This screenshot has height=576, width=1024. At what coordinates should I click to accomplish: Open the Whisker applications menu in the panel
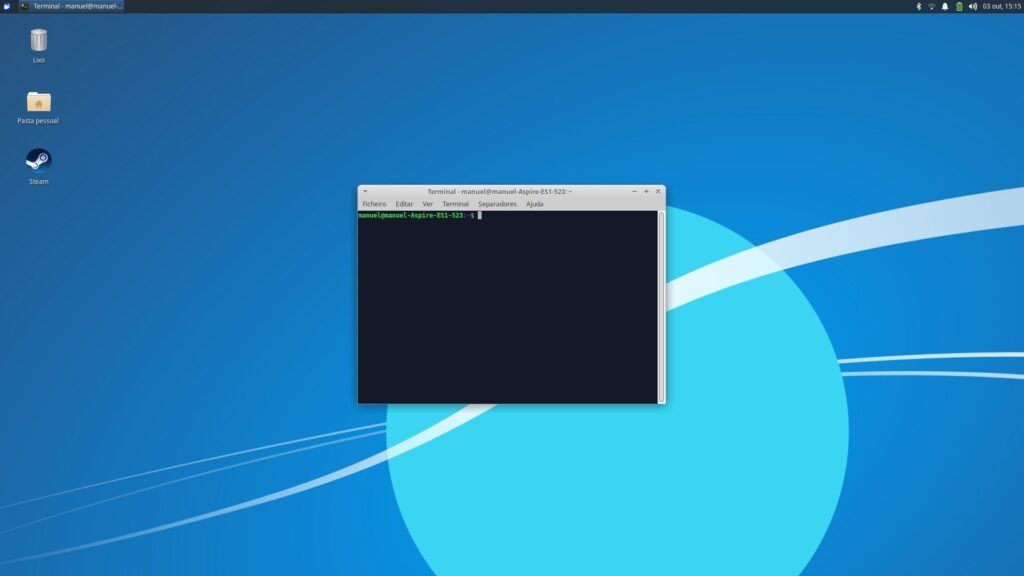[x=7, y=6]
